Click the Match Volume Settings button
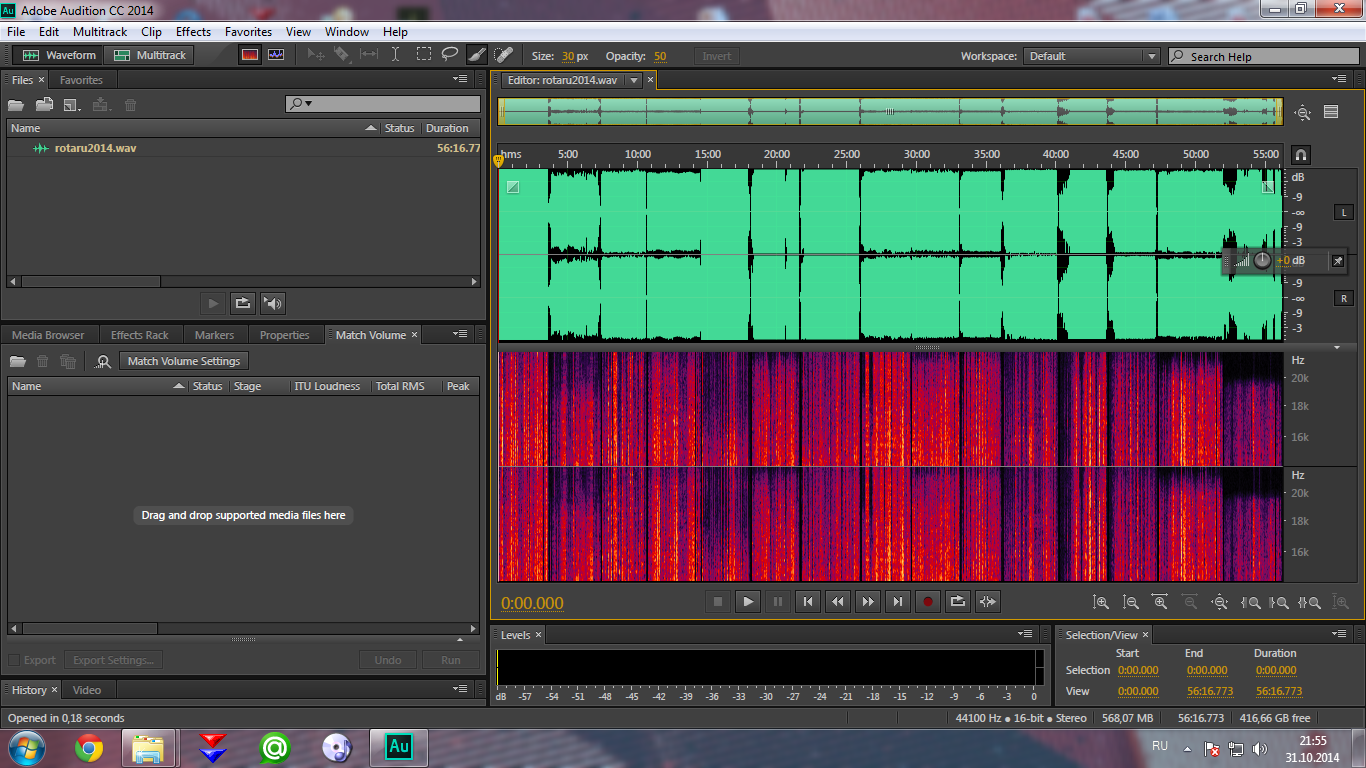1366x768 pixels. 184,361
